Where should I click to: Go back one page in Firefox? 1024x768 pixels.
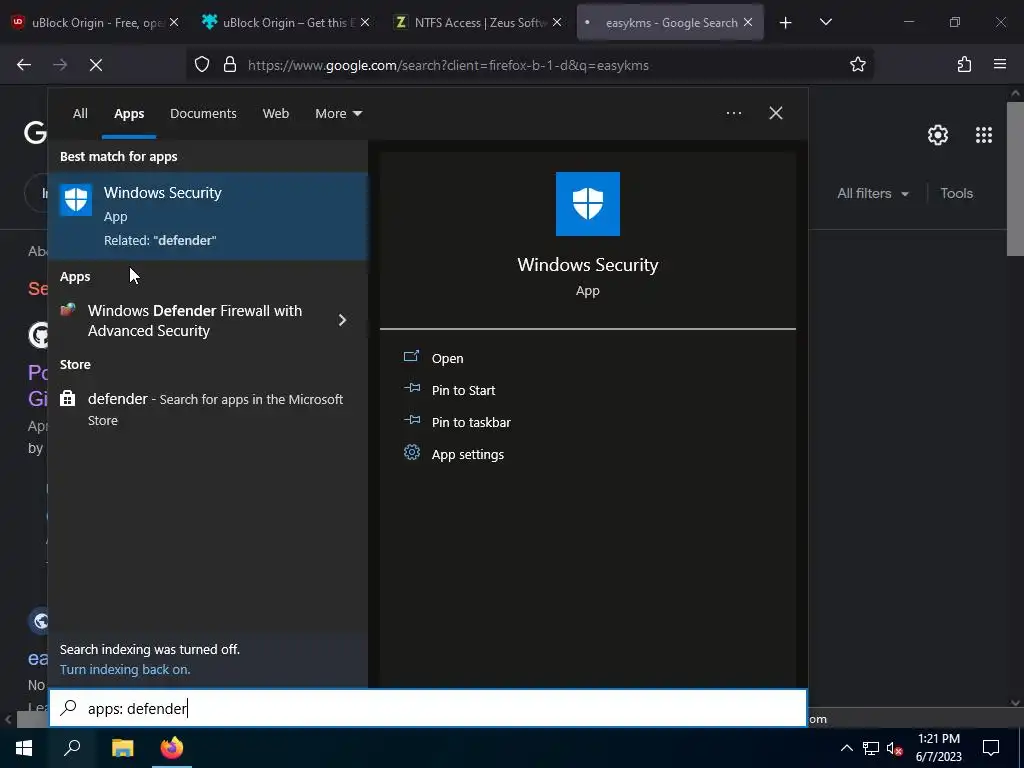tap(24, 65)
